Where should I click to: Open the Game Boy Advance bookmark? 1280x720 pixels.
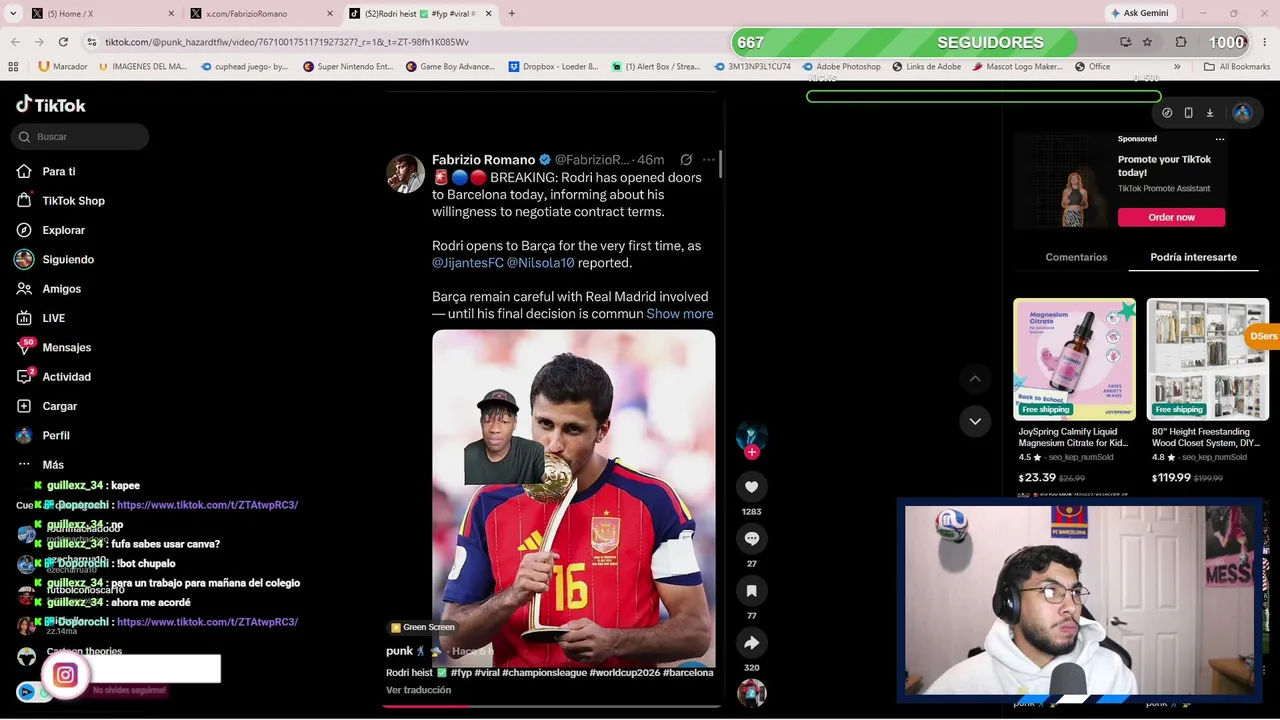click(x=450, y=67)
